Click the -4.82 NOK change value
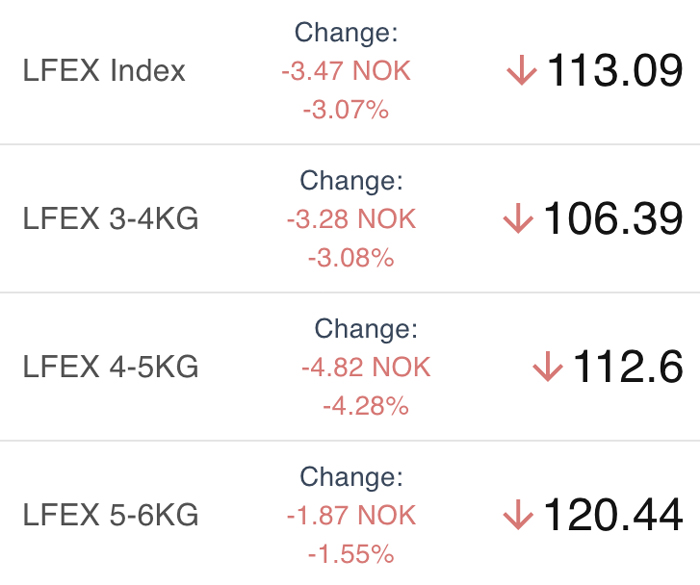700x585 pixels. pyautogui.click(x=366, y=367)
